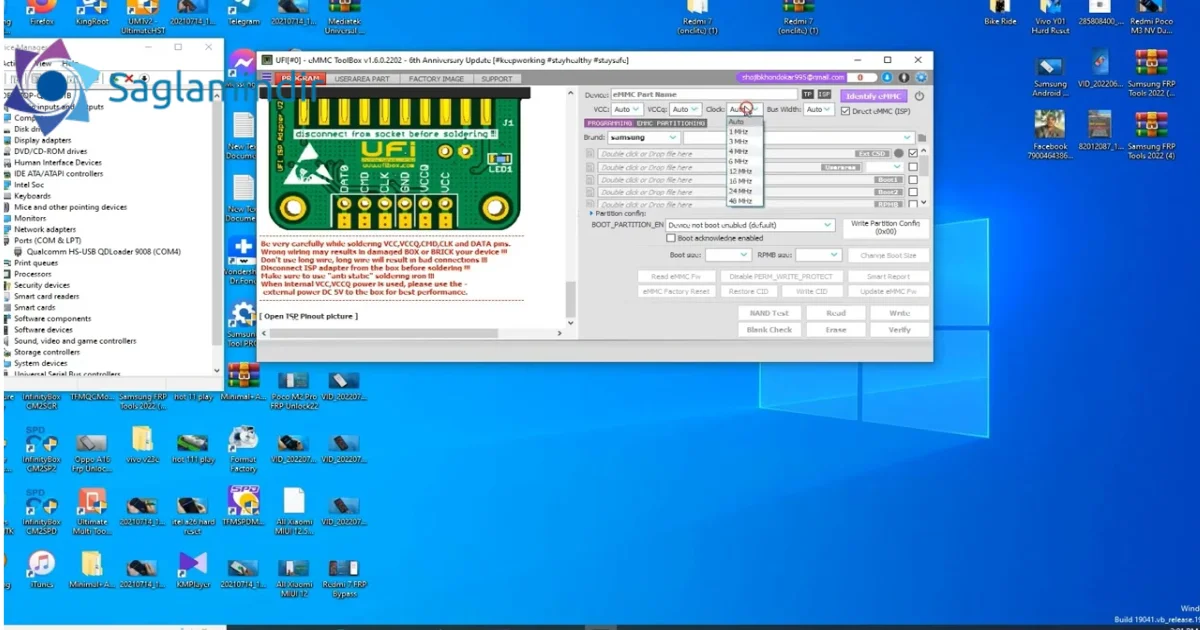Viewport: 1200px width, 630px height.
Task: Open the Brand dropdown showing samsung
Action: (644, 137)
